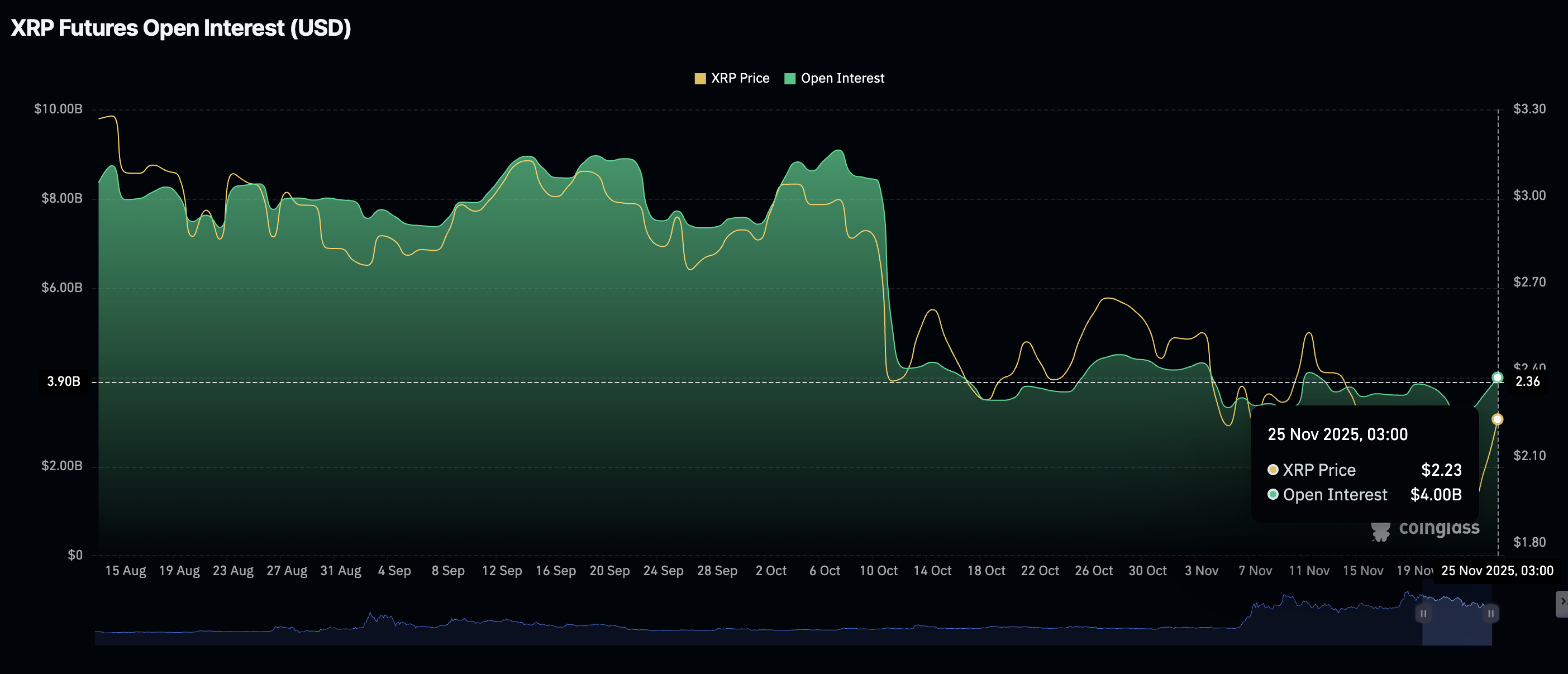The height and width of the screenshot is (674, 1568).
Task: Click the 3.90B axis value label
Action: pos(64,382)
